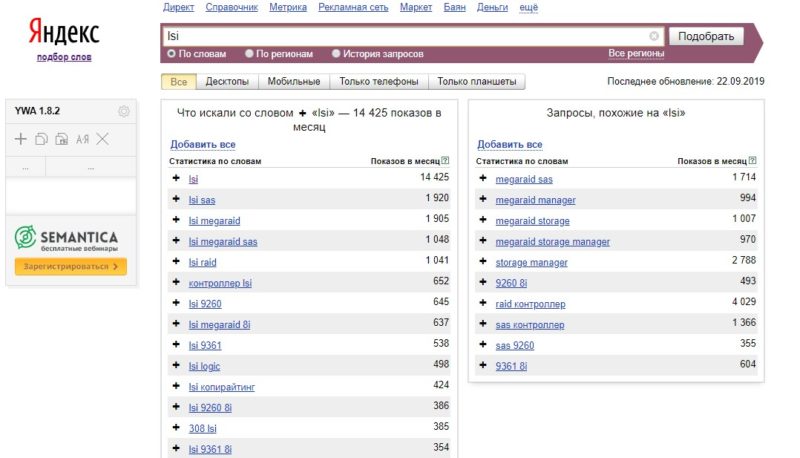Screen dimensions: 800x458
Task: Click 'Подобрать' button
Action: click(706, 36)
